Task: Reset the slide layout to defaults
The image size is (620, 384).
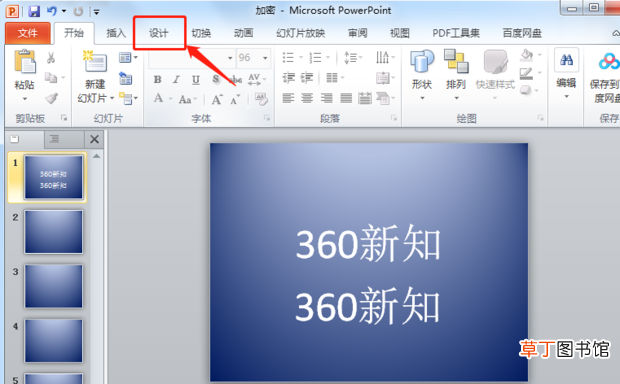Action: [126, 78]
